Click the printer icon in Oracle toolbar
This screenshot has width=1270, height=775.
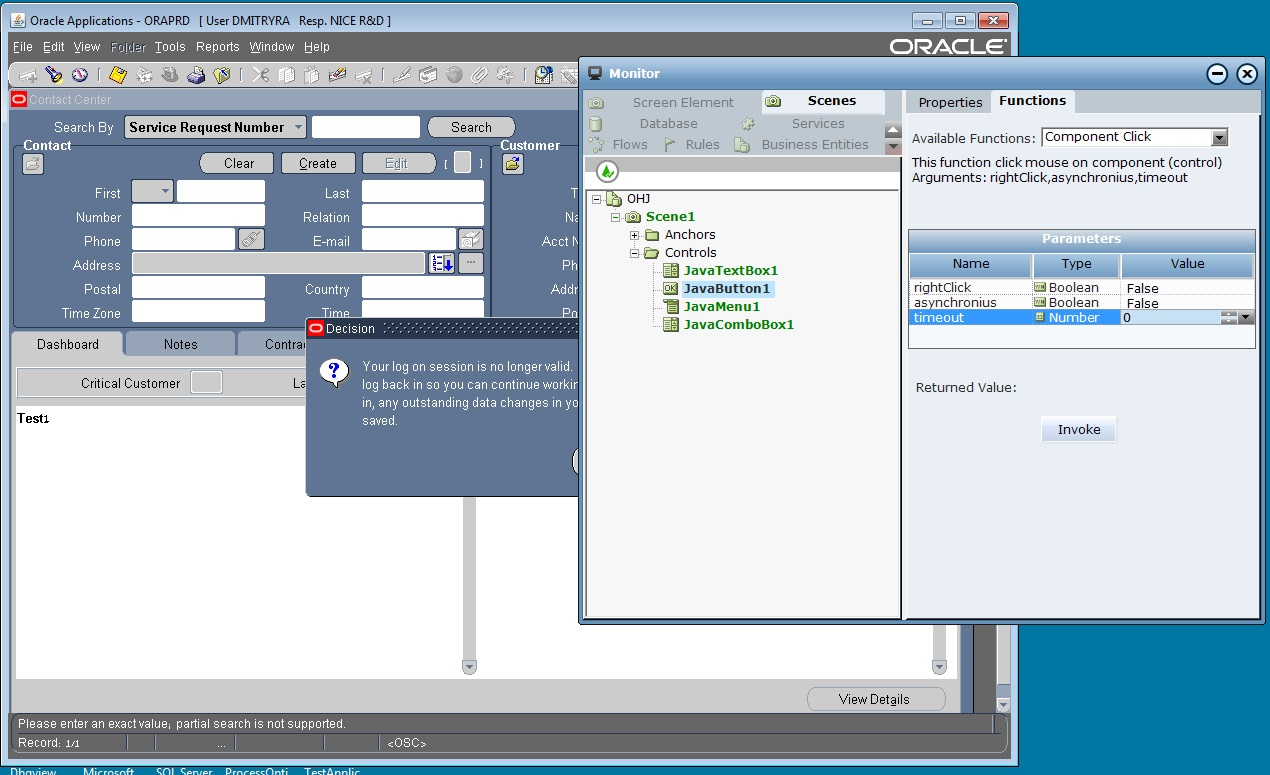pyautogui.click(x=196, y=75)
